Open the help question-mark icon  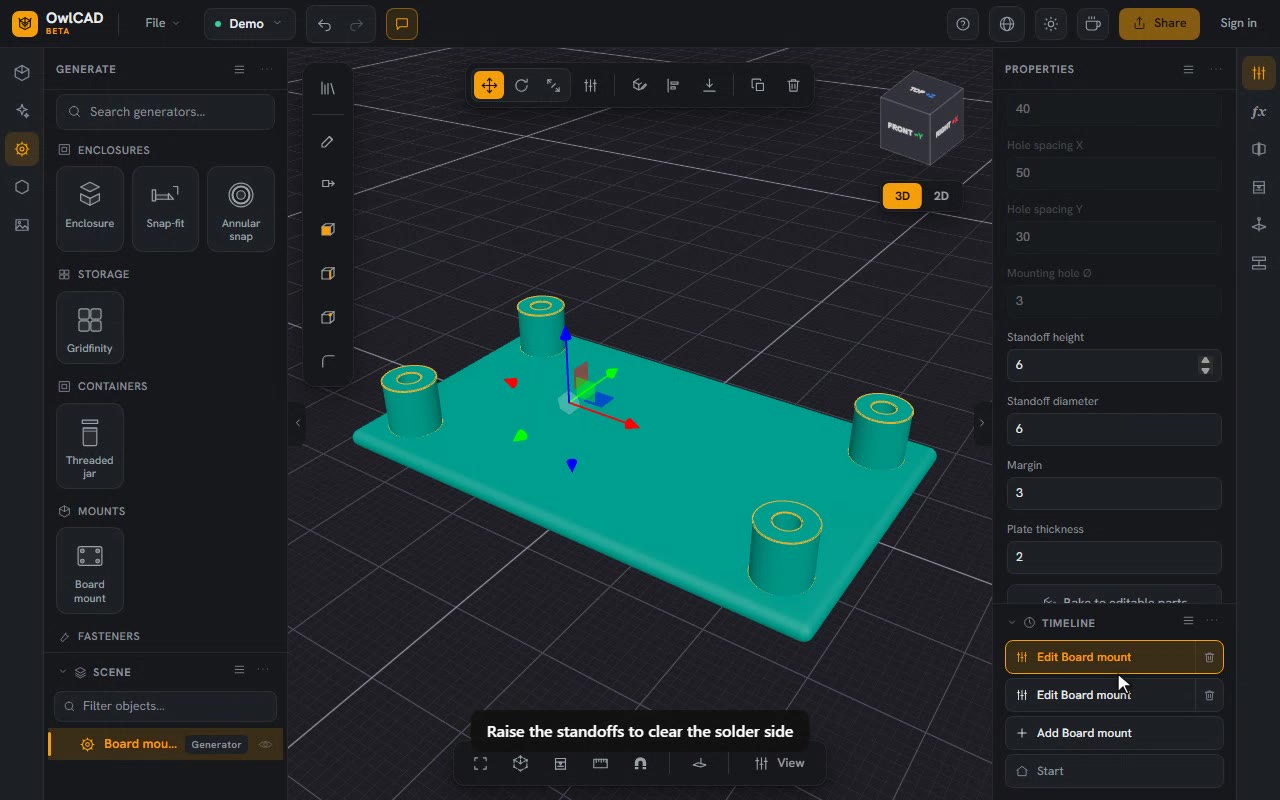(963, 24)
